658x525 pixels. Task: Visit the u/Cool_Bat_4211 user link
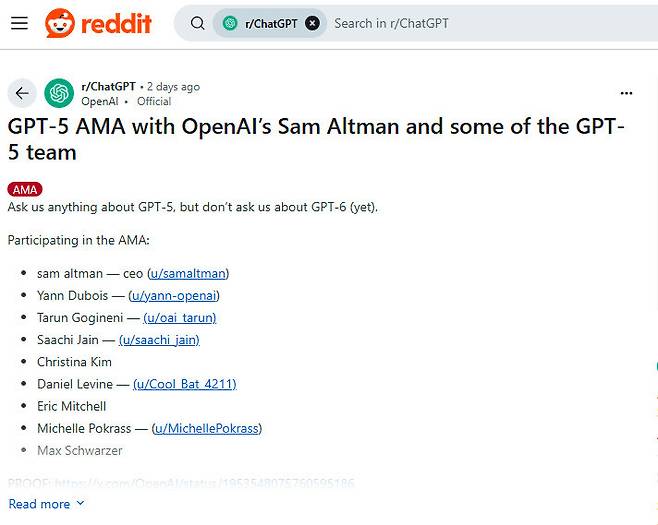click(185, 384)
